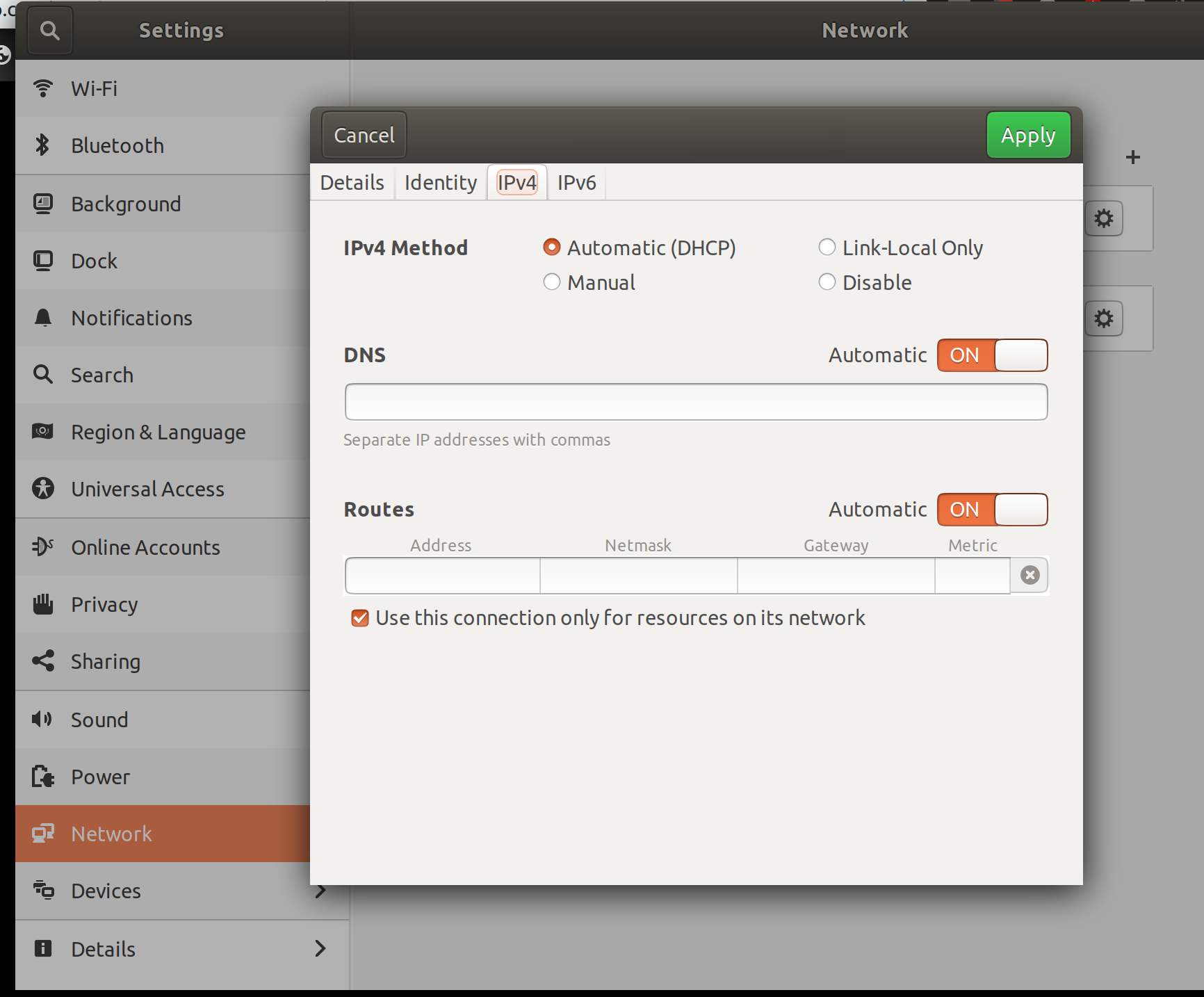Toggle DNS Automatic switch
1204x997 pixels.
[993, 355]
